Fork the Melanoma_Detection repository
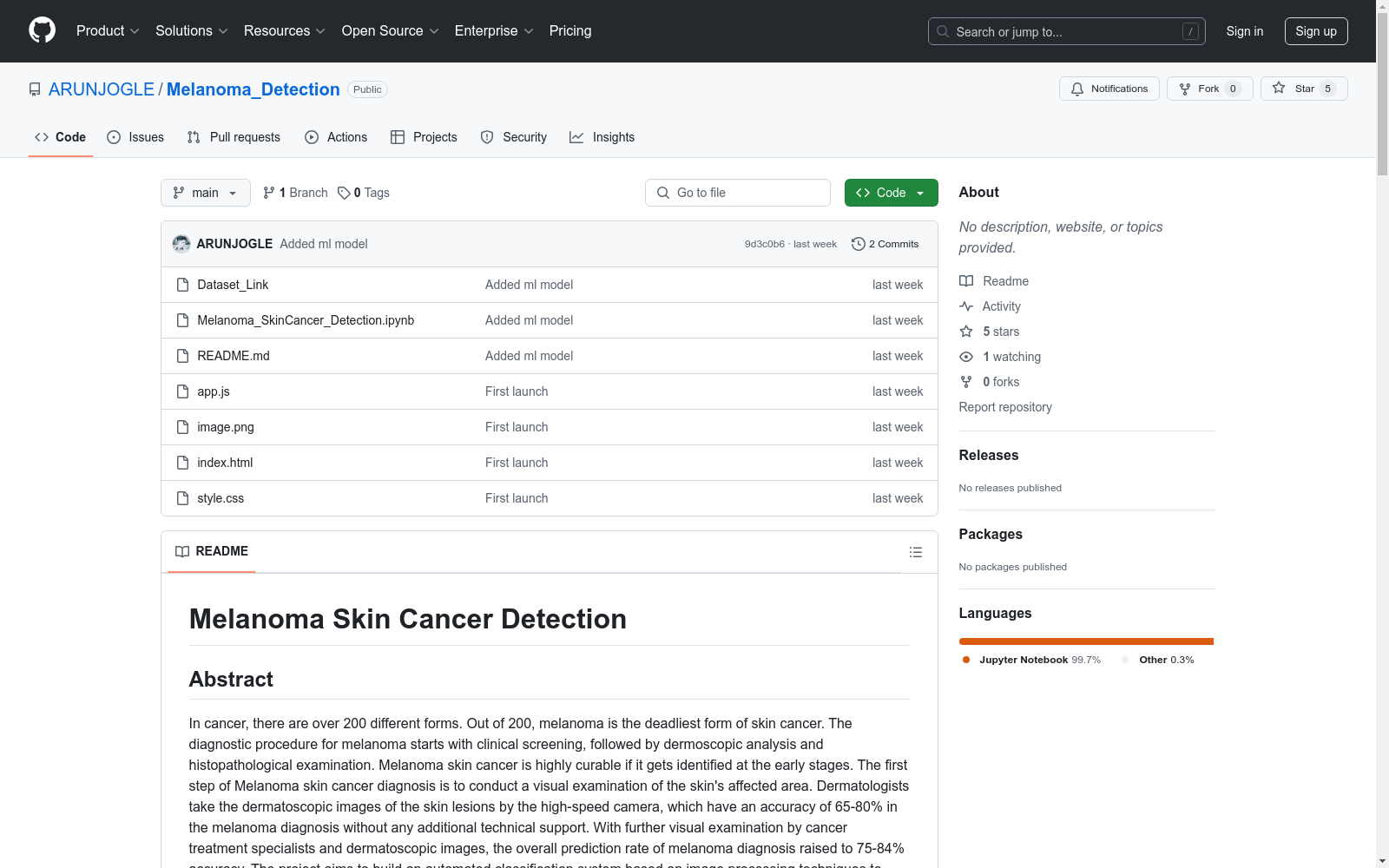The image size is (1389, 868). pos(1210,89)
